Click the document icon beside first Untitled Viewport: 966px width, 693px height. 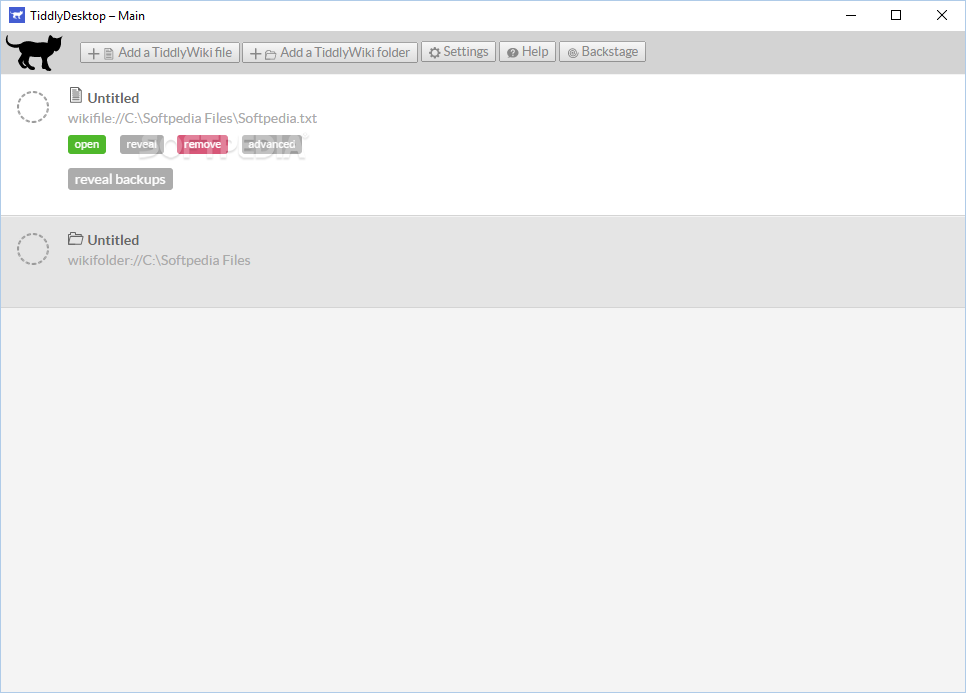pyautogui.click(x=76, y=95)
